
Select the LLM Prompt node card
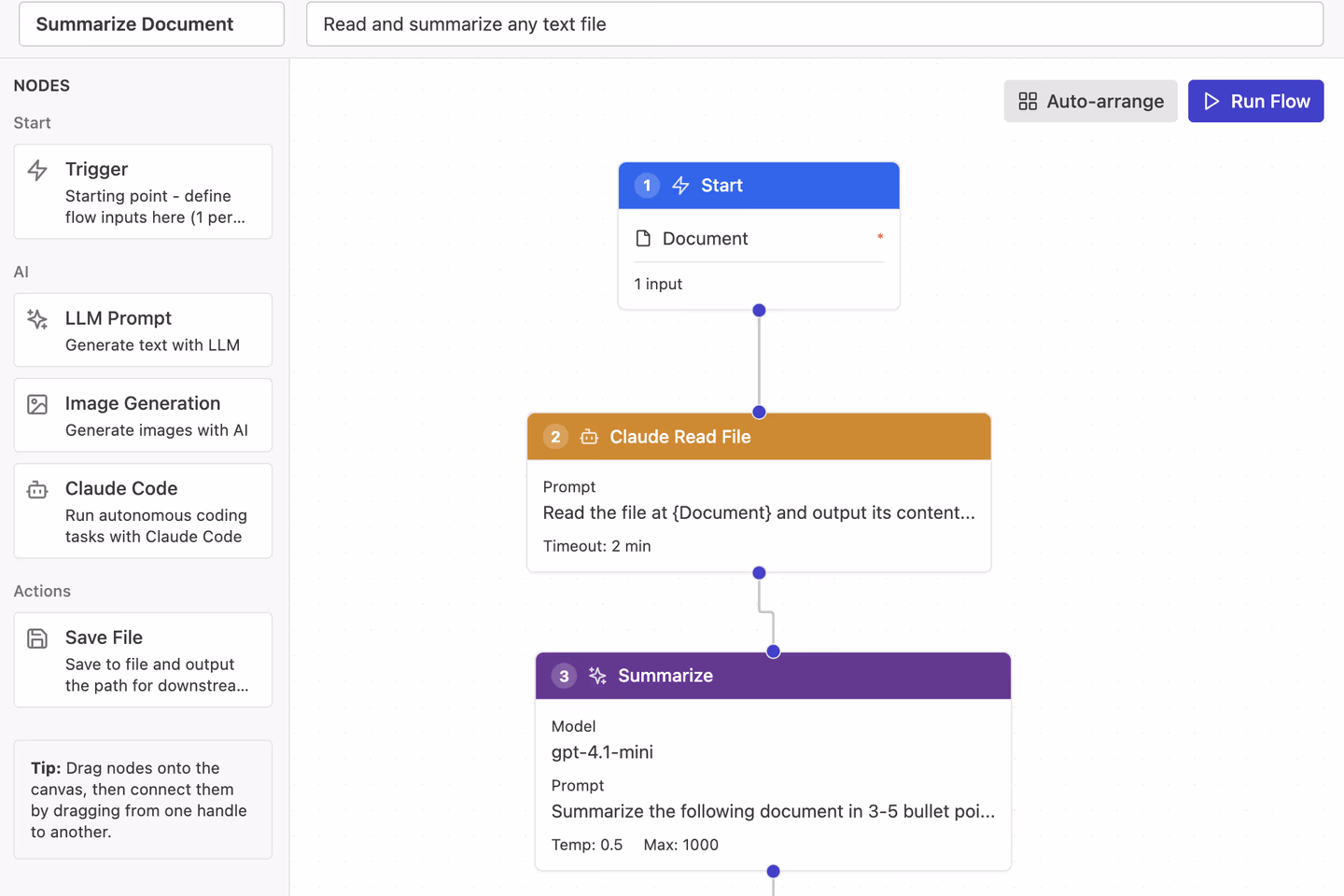(x=143, y=330)
